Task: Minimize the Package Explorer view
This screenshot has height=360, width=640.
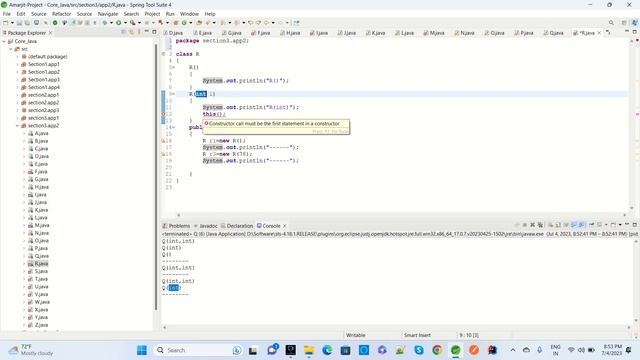Action: pyautogui.click(x=146, y=32)
